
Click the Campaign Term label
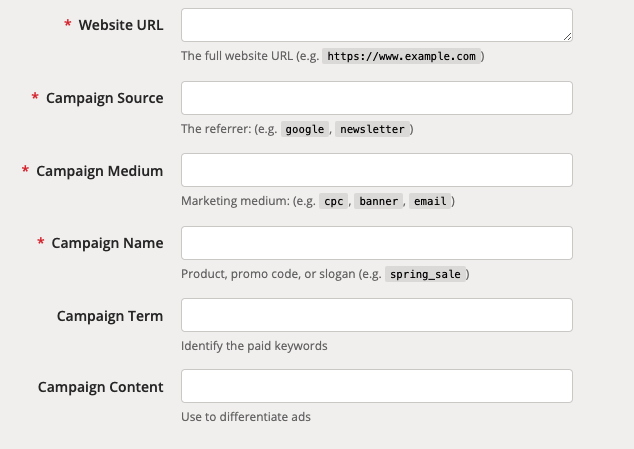pos(110,316)
